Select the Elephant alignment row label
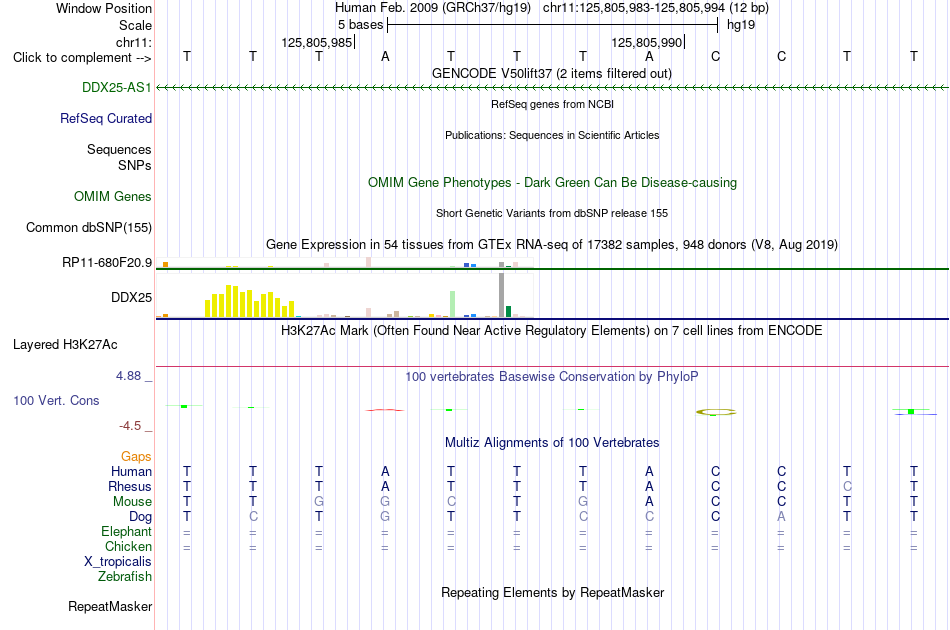This screenshot has height=630, width=950. point(126,532)
